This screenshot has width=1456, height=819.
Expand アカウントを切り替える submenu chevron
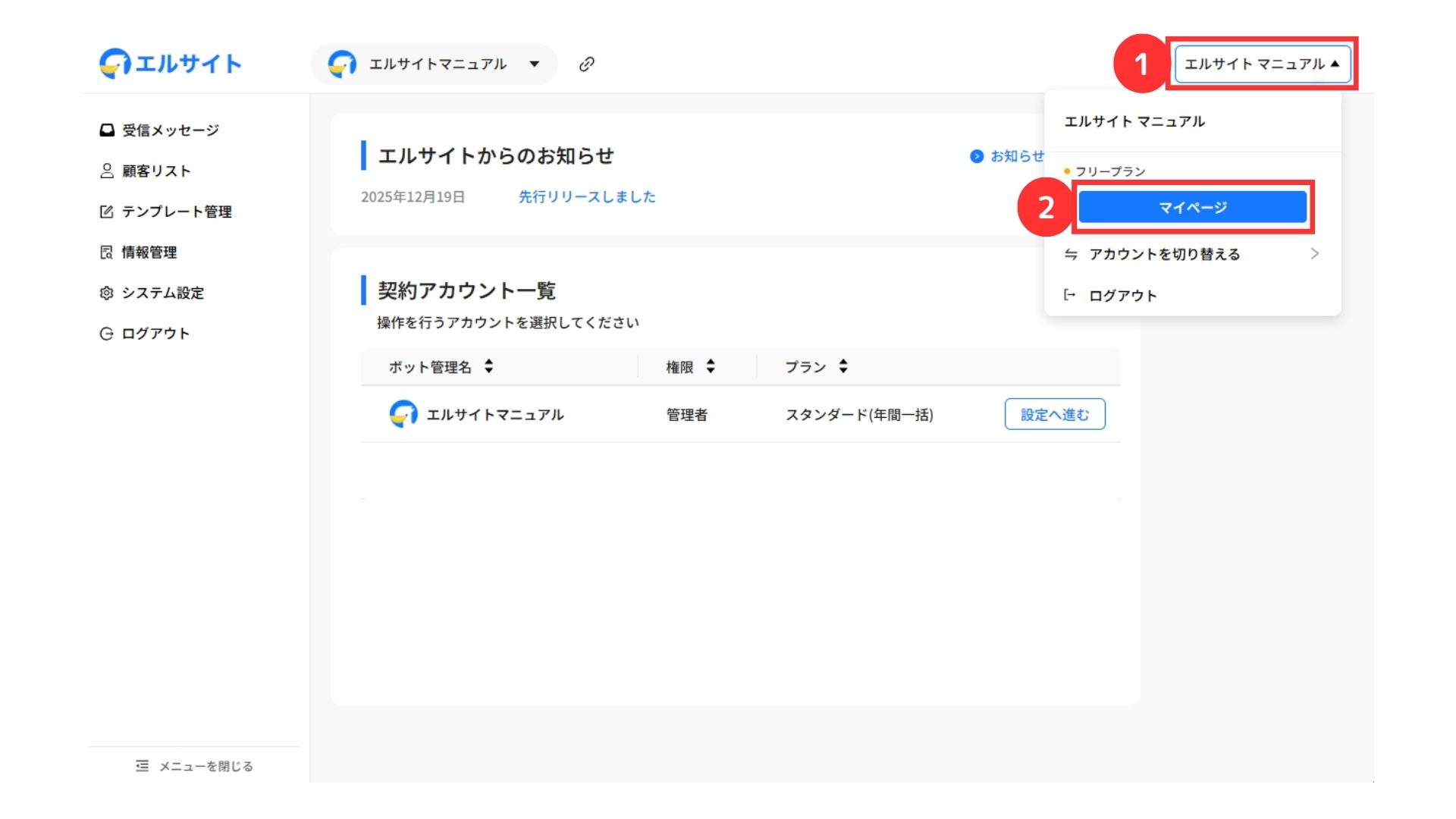[x=1314, y=254]
